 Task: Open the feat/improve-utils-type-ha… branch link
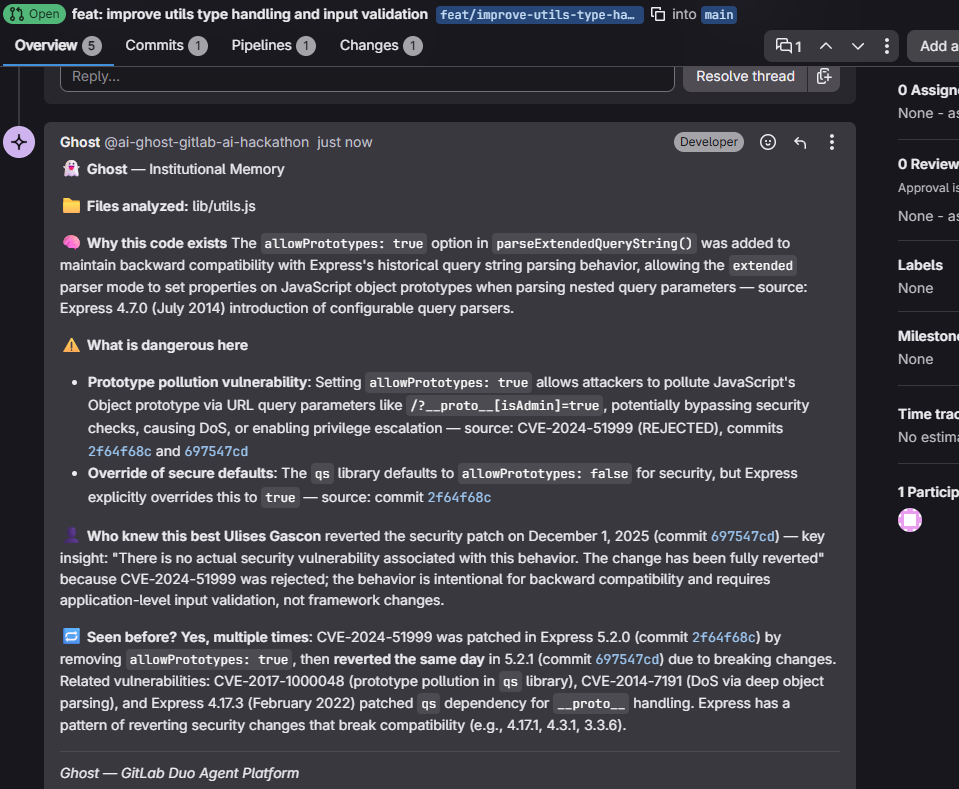click(539, 15)
